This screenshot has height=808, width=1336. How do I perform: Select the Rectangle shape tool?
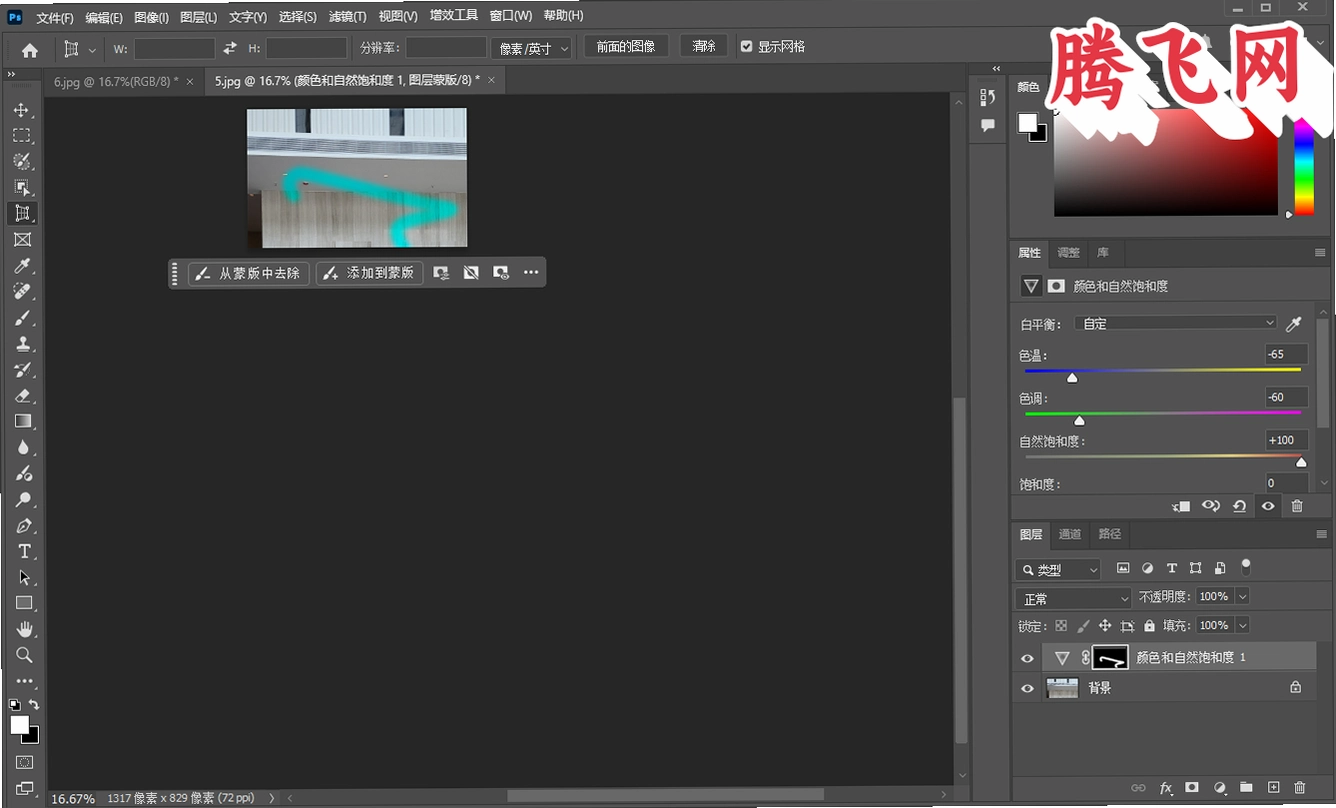pos(22,603)
